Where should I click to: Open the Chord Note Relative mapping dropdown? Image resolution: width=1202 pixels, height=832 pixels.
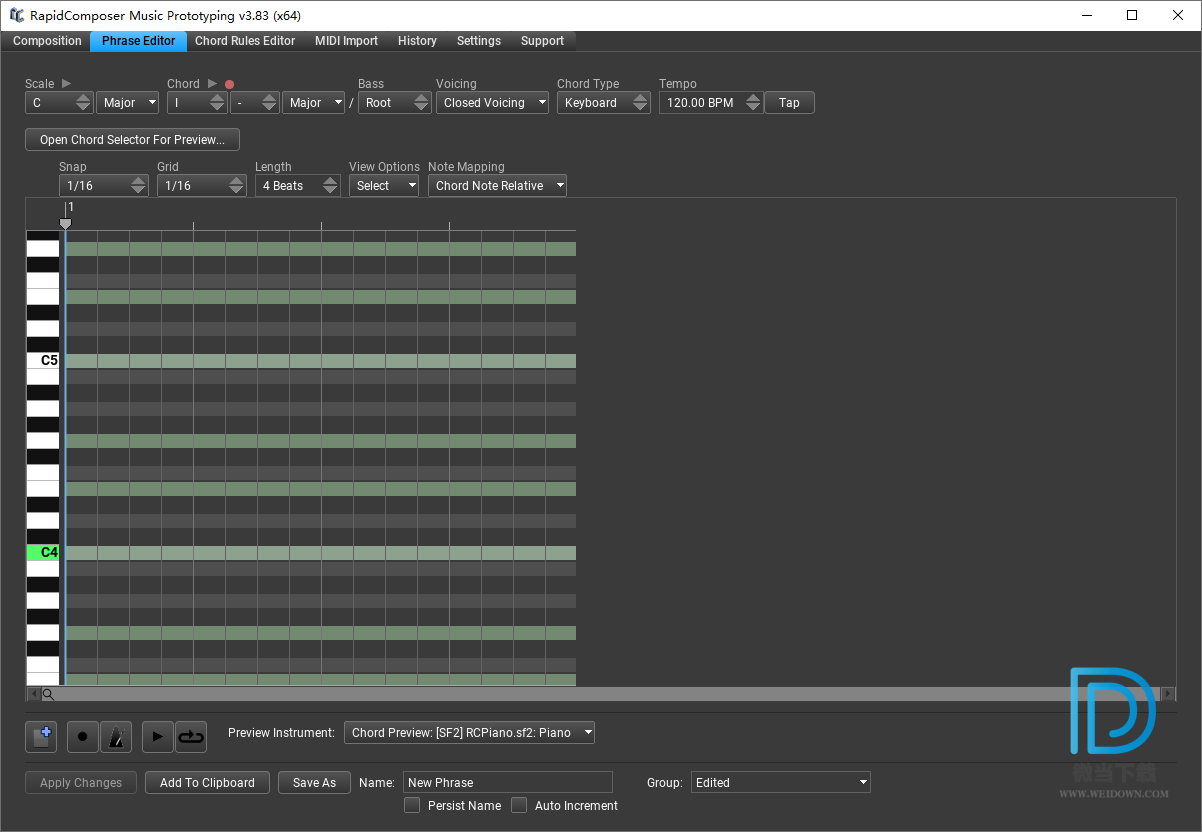pos(497,186)
